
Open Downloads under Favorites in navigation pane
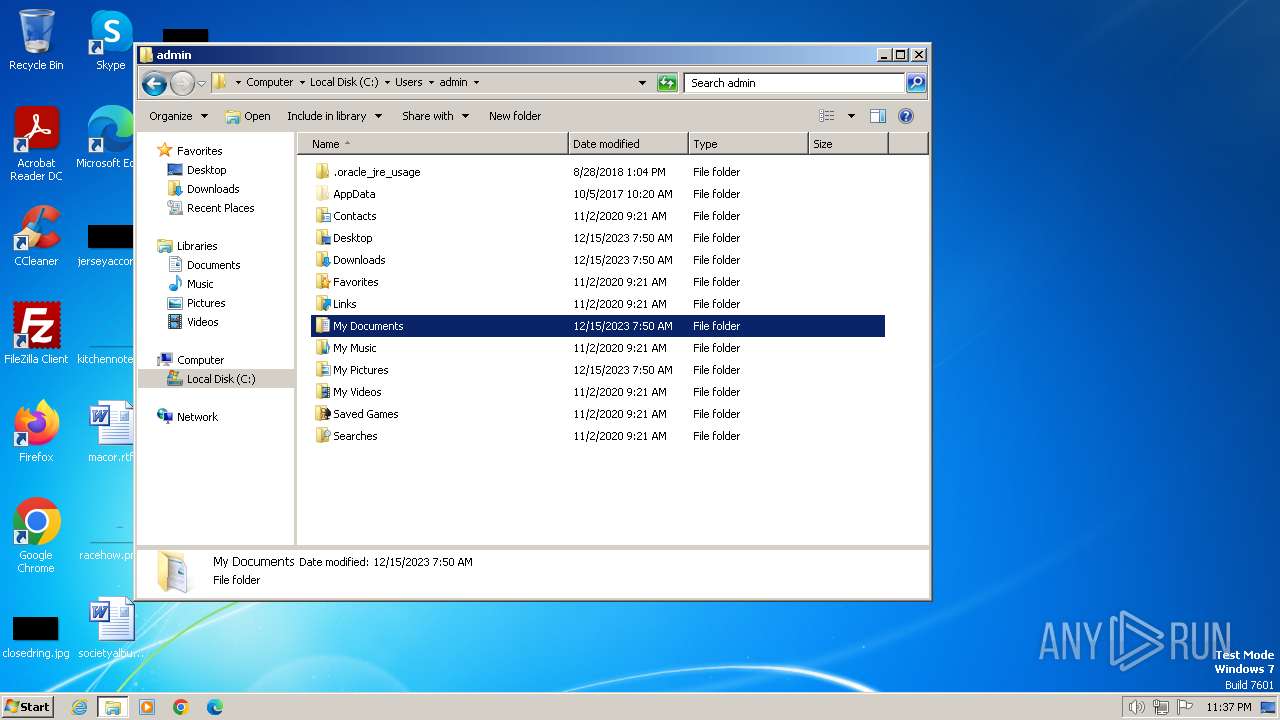pyautogui.click(x=213, y=189)
